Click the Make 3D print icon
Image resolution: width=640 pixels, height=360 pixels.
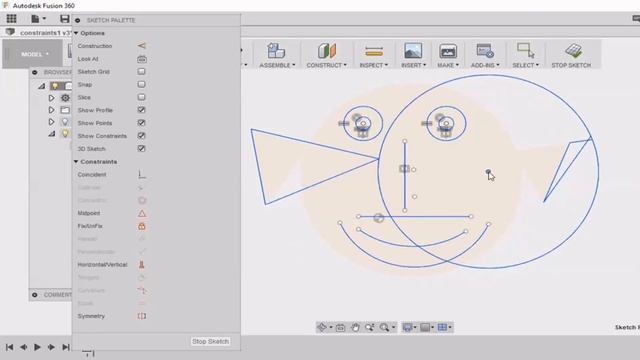pyautogui.click(x=448, y=51)
